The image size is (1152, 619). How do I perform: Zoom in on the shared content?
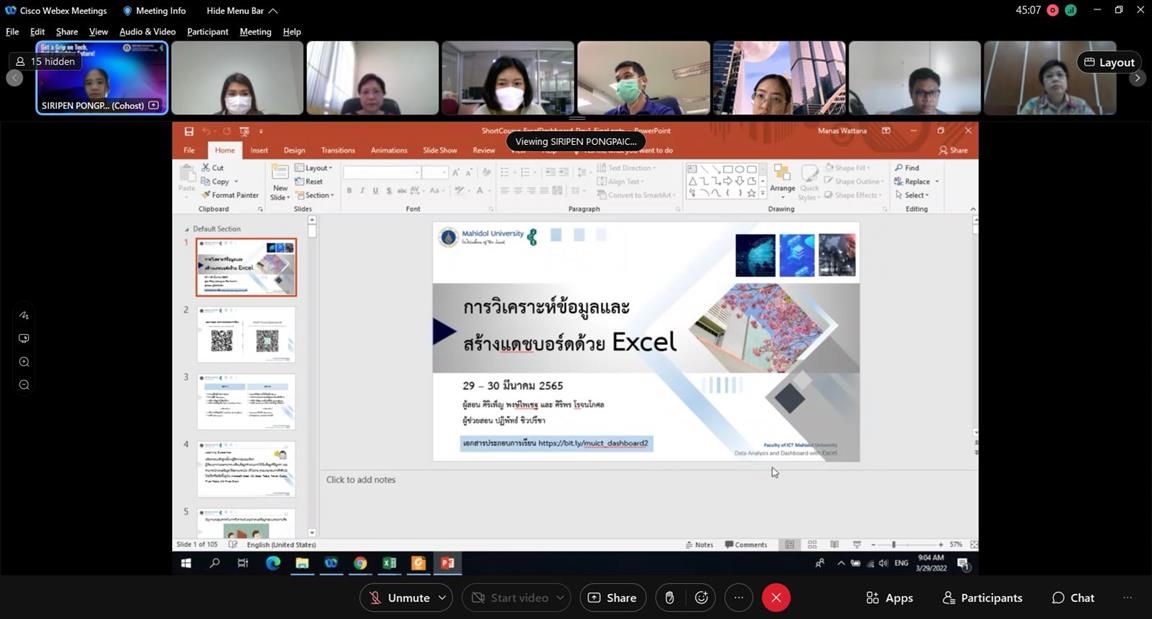coord(24,362)
